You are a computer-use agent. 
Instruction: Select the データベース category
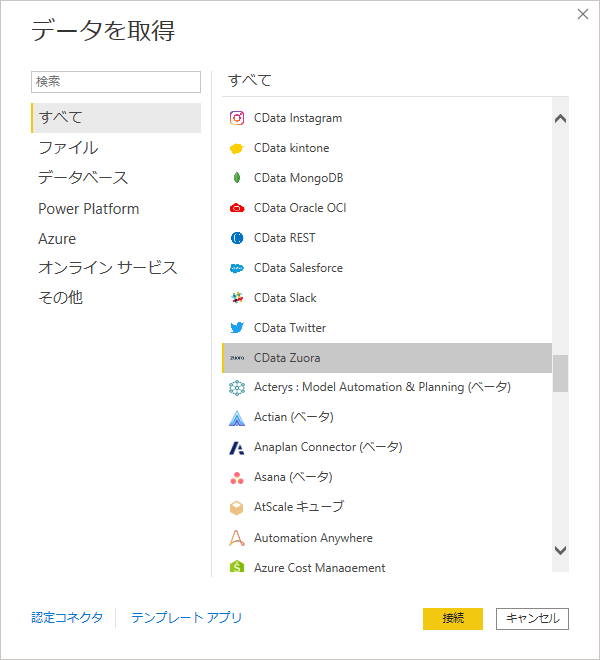point(83,178)
